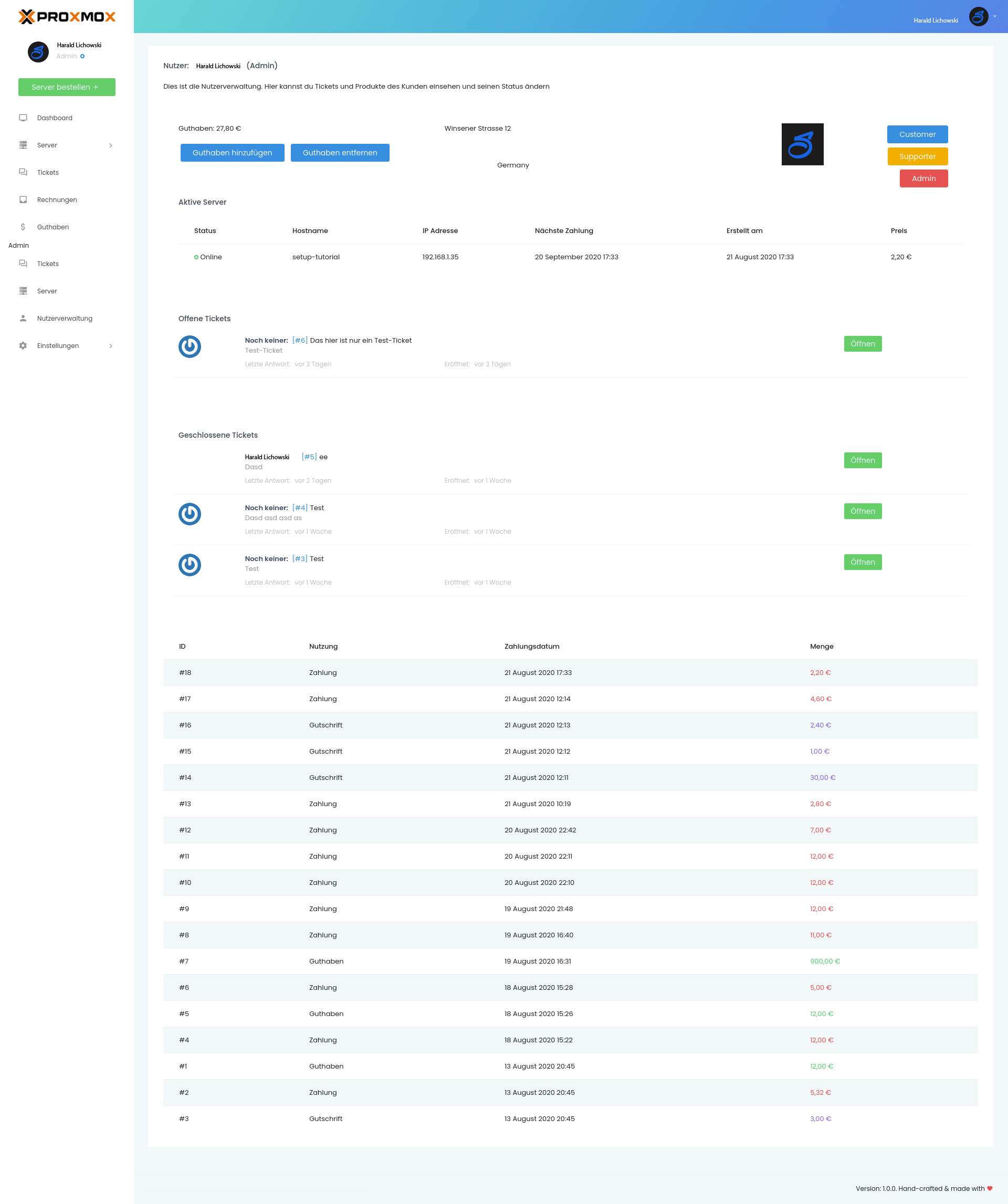Expand the Server sidebar submenu chevron
This screenshot has width=1008, height=1204.
(x=111, y=145)
